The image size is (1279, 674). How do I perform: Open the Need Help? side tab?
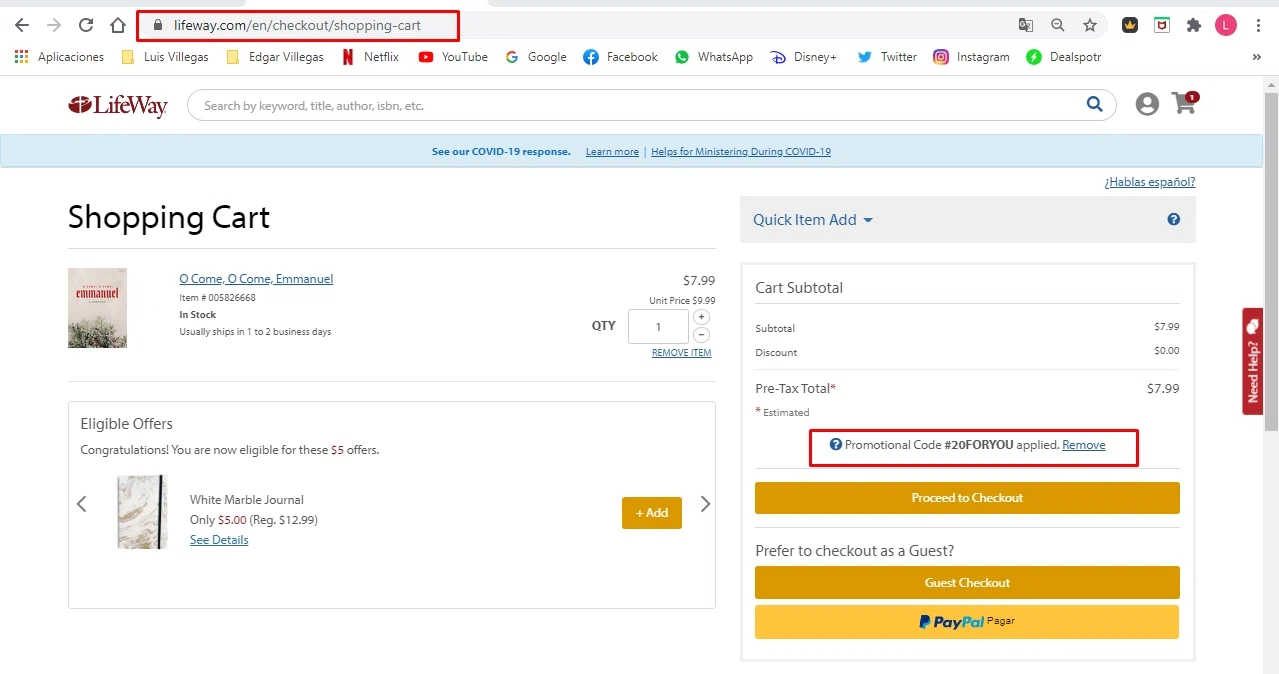[x=1253, y=361]
